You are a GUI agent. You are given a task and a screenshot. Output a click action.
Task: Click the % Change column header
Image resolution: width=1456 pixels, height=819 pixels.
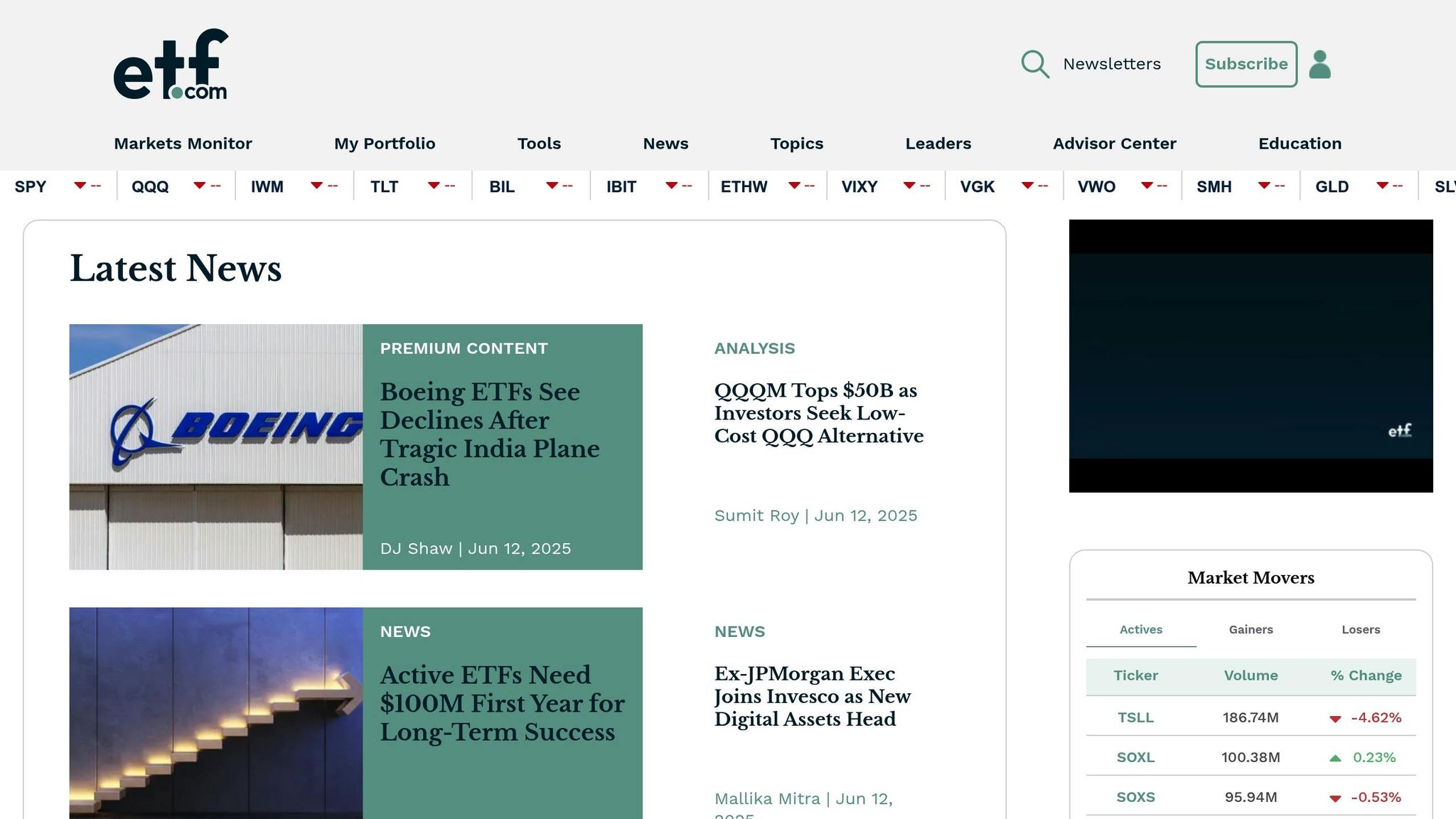1366,675
